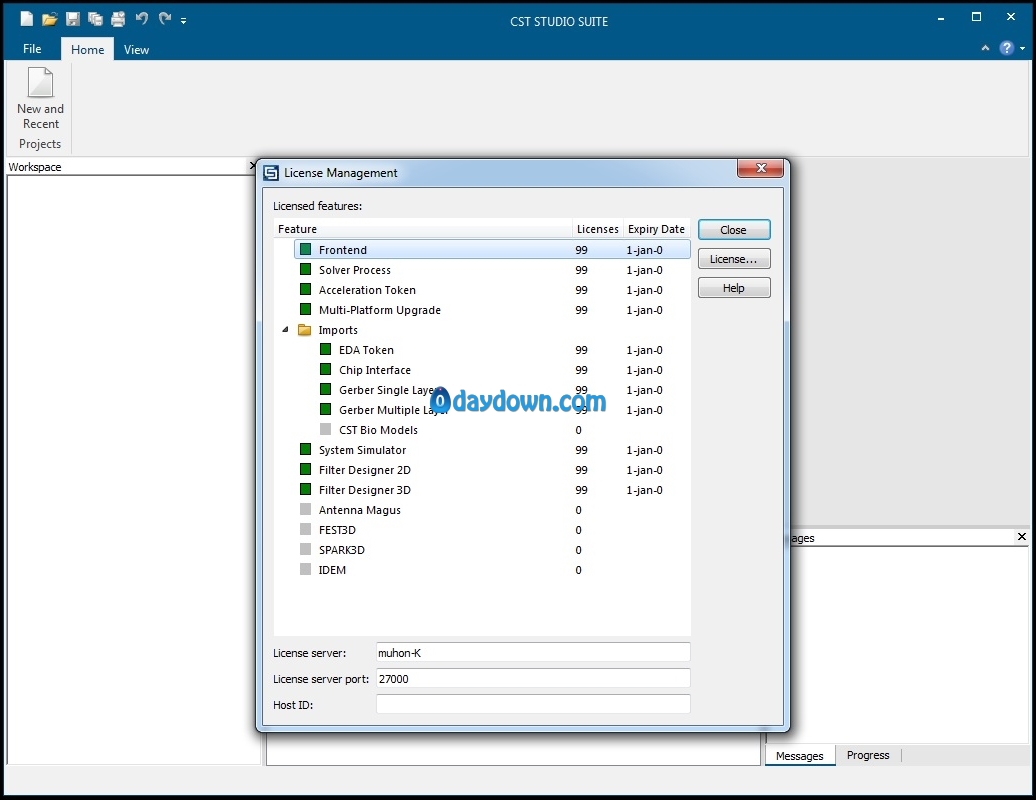
Task: Switch to the Messages tab
Action: (x=799, y=756)
